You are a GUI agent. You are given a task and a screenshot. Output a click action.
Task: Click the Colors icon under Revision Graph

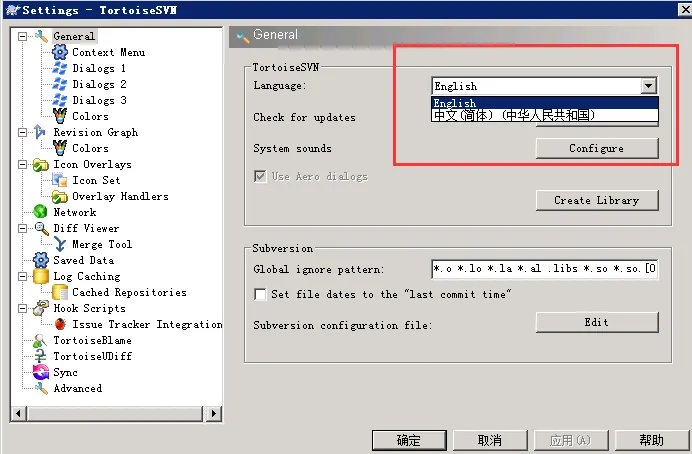tap(60, 148)
